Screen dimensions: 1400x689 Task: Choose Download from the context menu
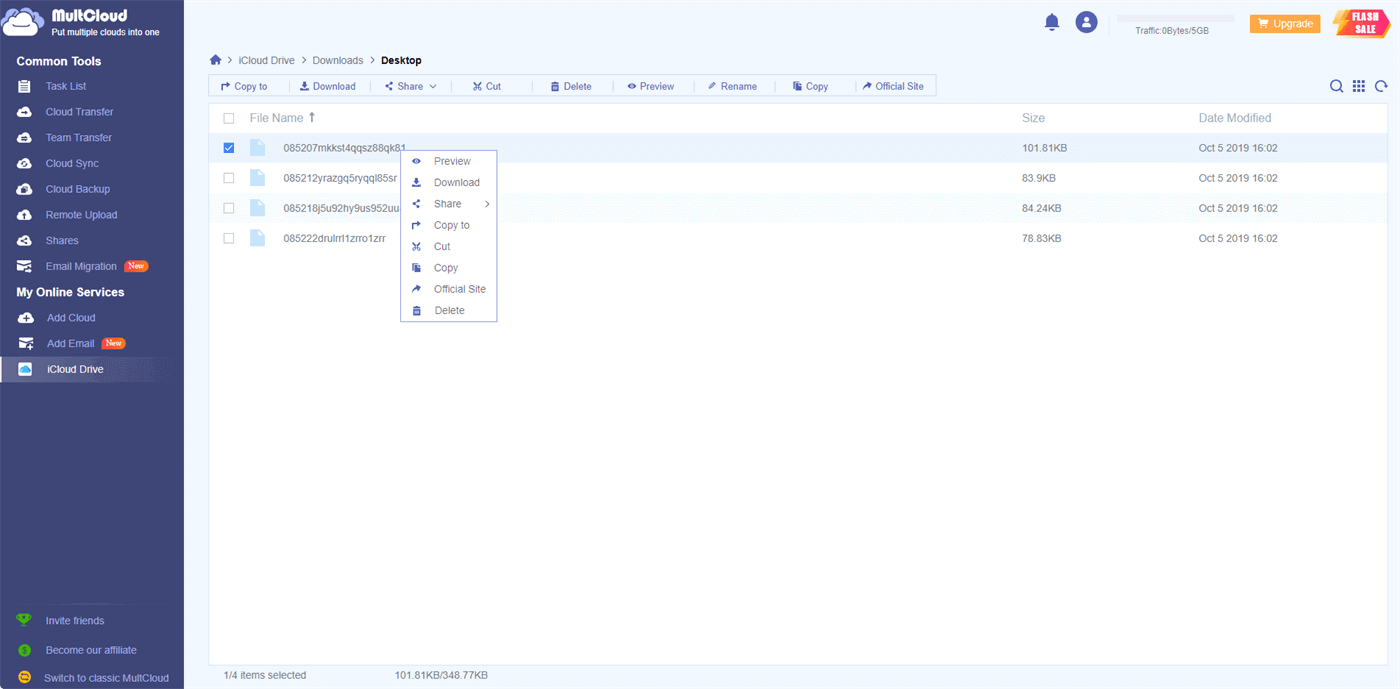(x=456, y=183)
